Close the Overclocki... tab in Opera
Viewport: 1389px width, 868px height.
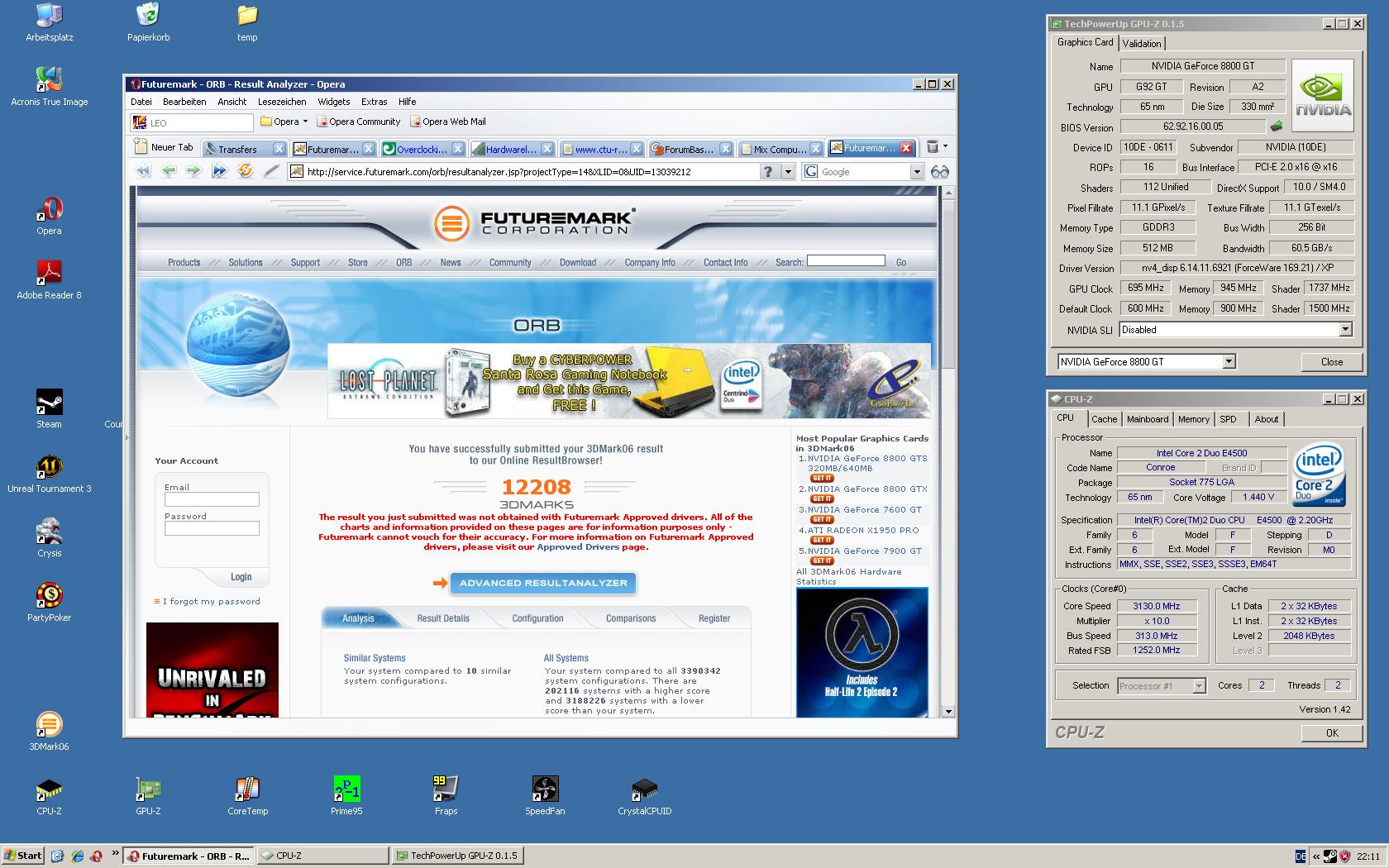coord(457,149)
